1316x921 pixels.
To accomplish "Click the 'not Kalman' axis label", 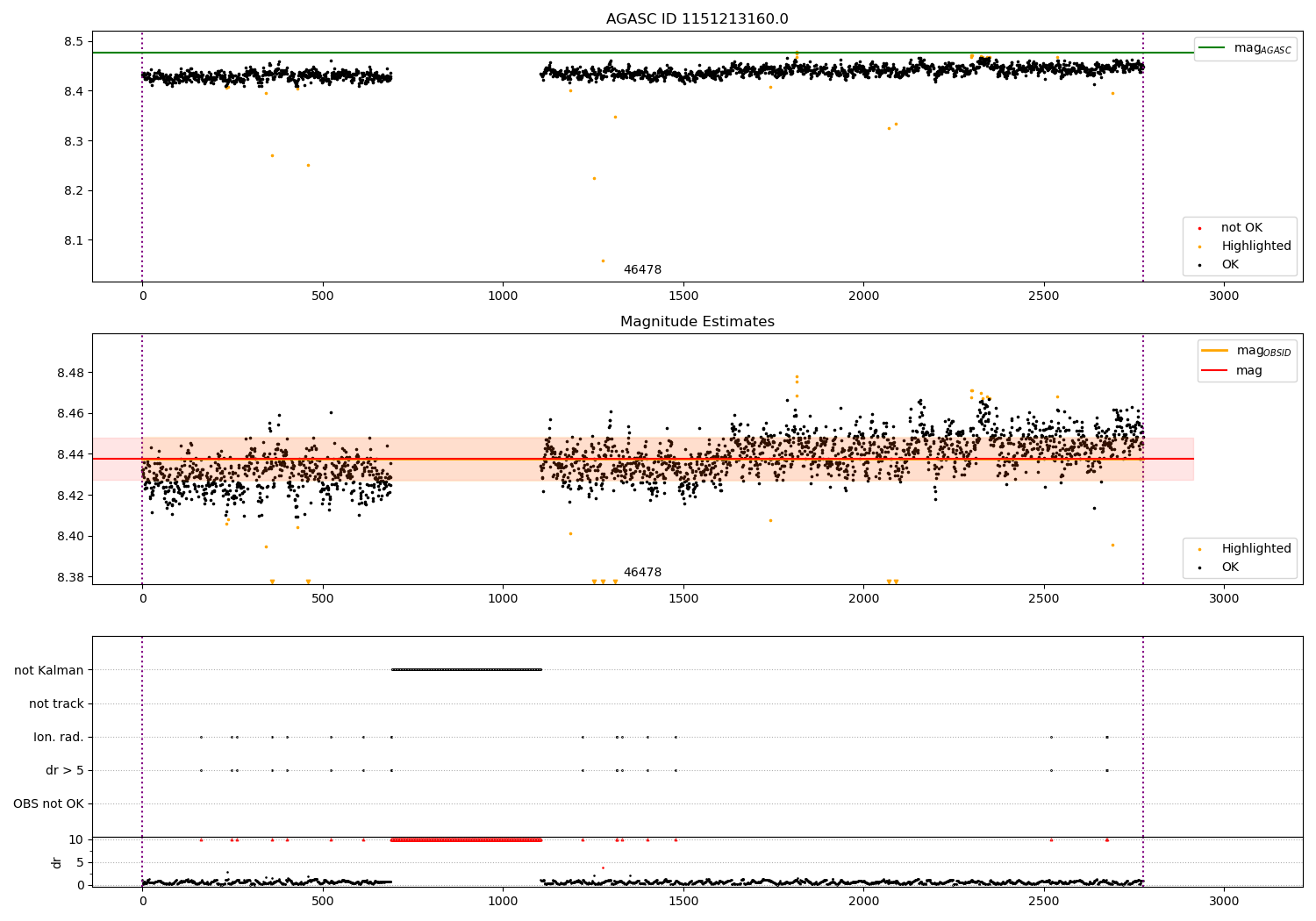I will point(49,670).
